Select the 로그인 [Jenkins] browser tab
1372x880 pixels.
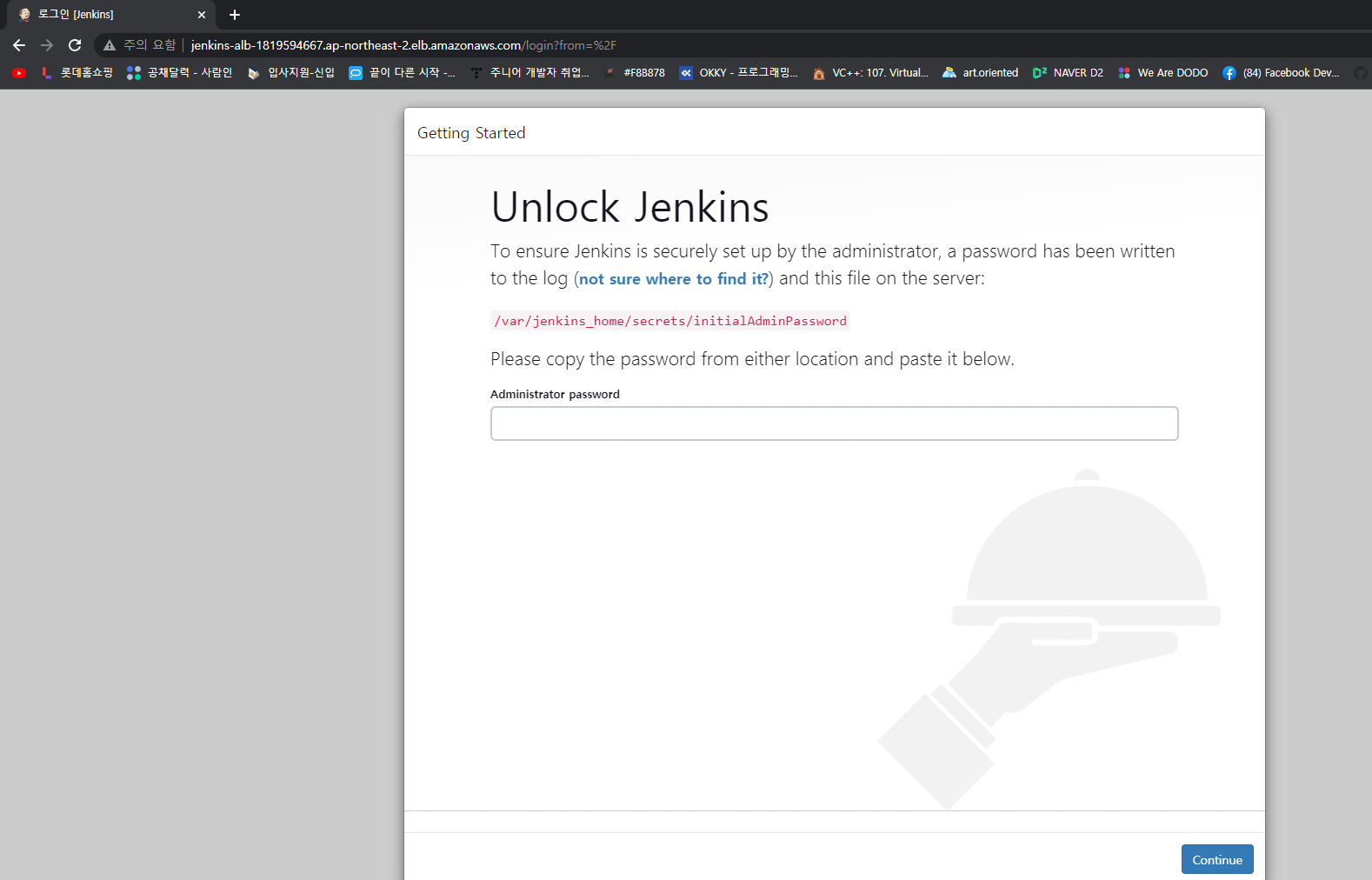point(111,15)
